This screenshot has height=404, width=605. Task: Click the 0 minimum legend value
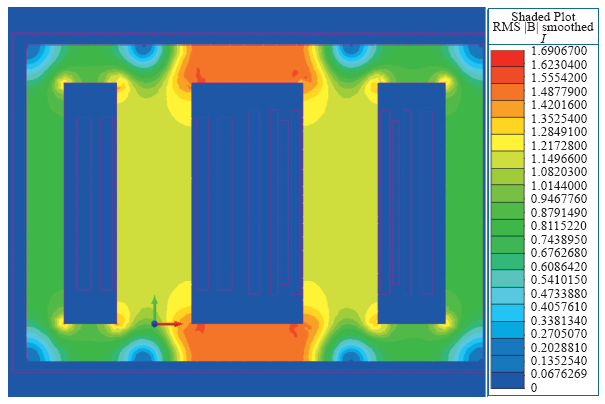[x=534, y=387]
